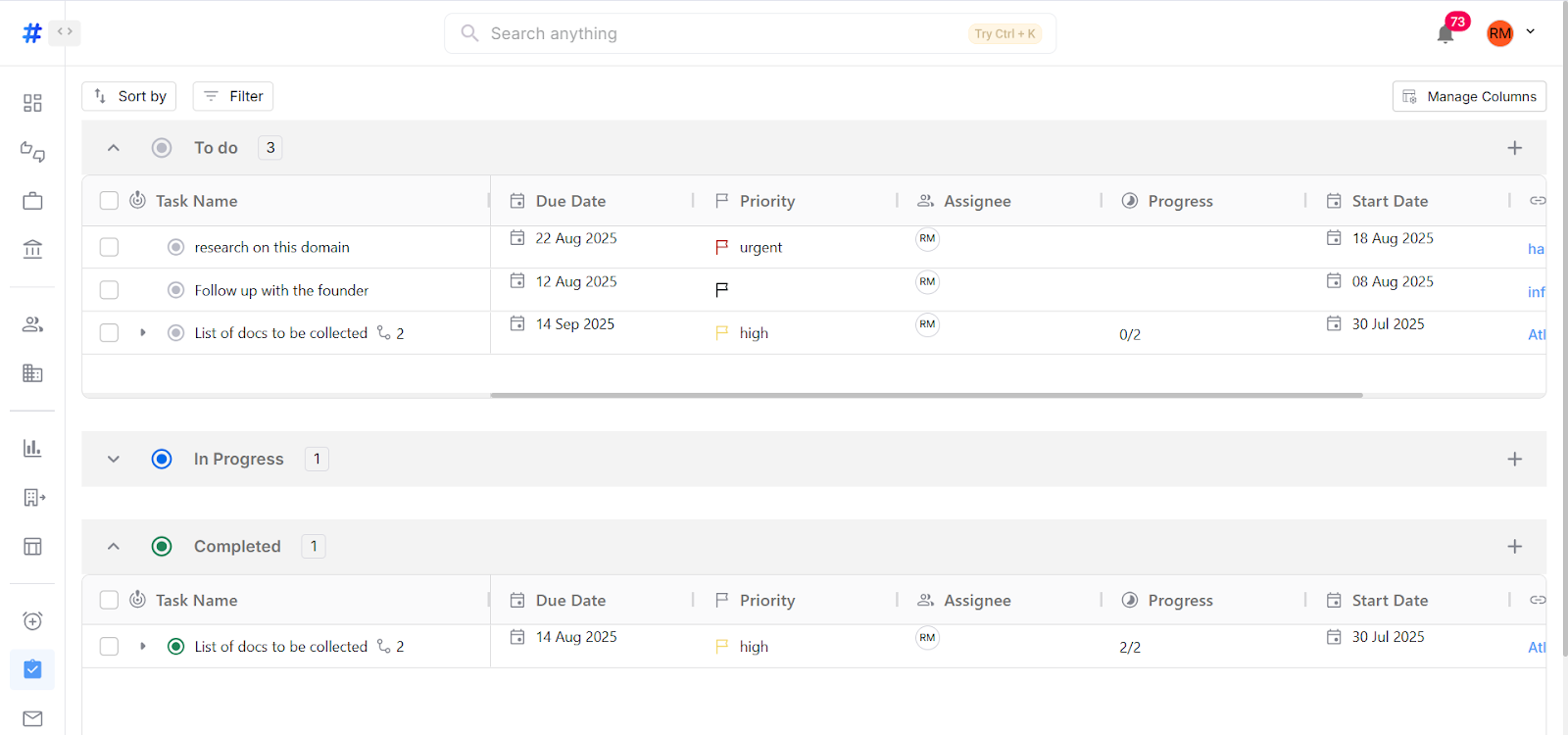This screenshot has width=1568, height=735.
Task: Tick select-all checkbox in To do table header
Action: [109, 201]
